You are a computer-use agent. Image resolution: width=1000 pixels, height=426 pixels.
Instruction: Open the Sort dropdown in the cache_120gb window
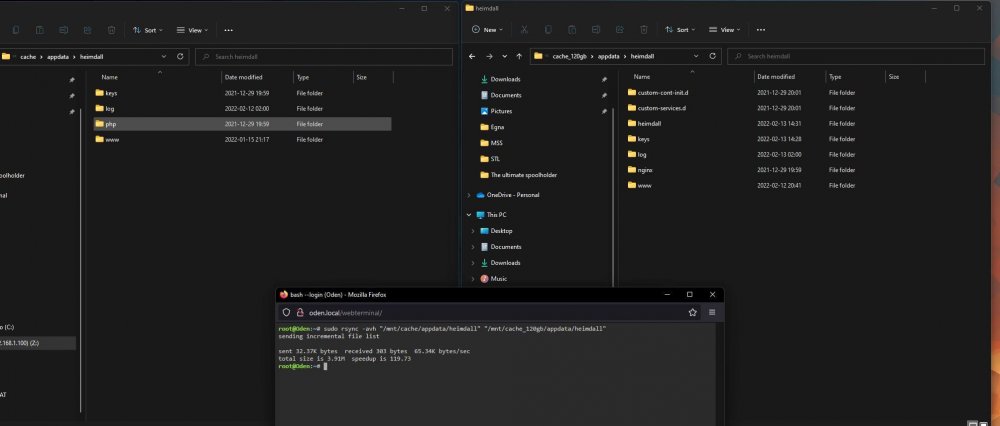point(680,29)
